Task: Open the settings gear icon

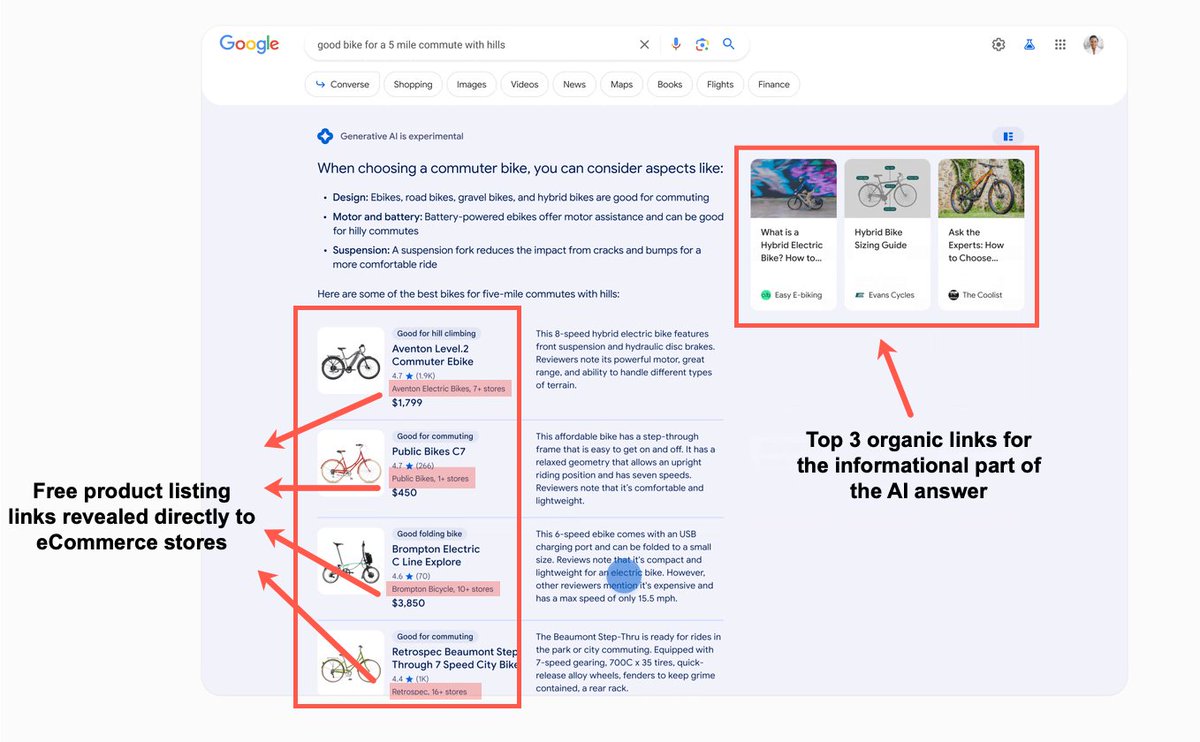Action: click(998, 44)
